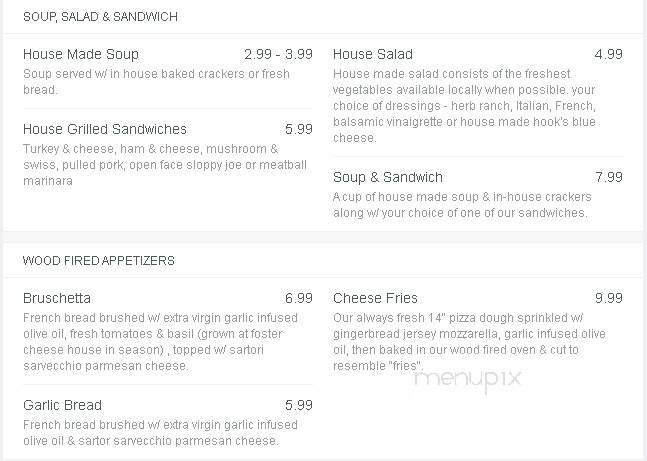
Task: Select the House Made Soup item title
Action: 81,54
